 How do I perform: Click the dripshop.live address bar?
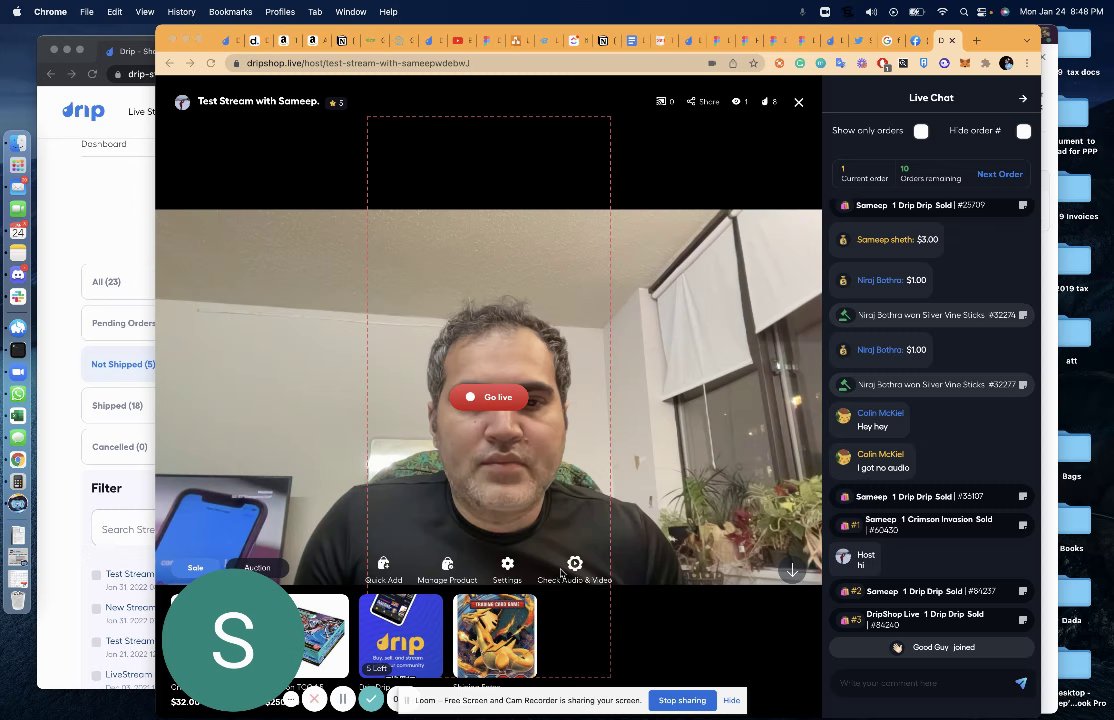tap(469, 63)
